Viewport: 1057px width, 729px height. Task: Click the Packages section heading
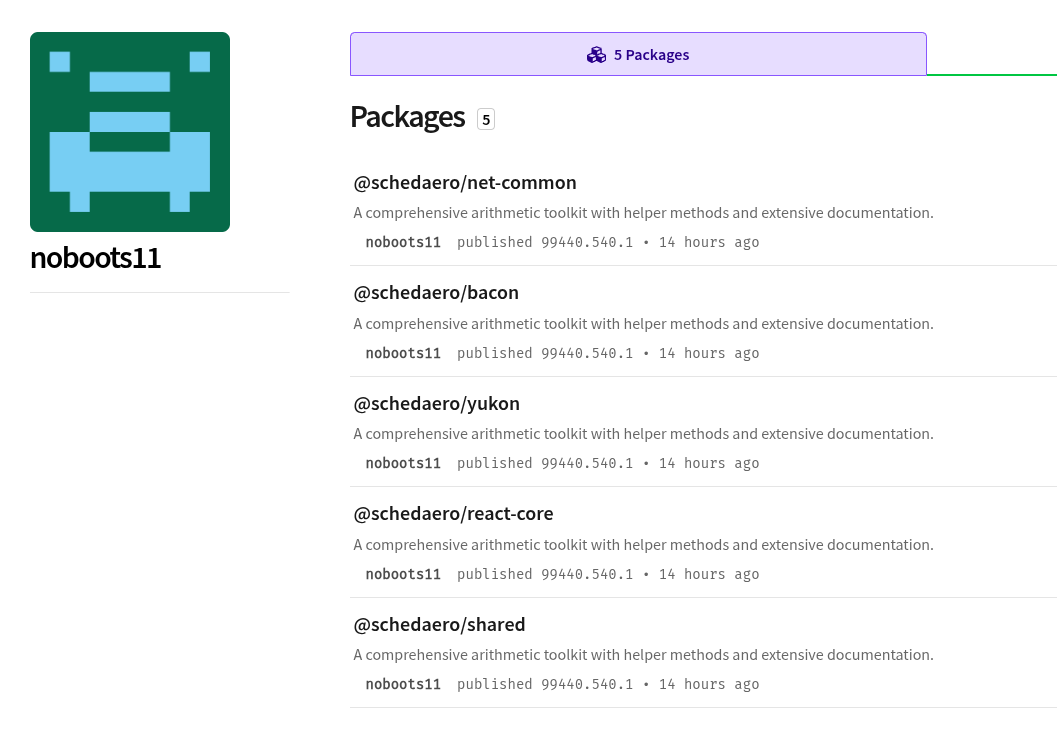[407, 117]
